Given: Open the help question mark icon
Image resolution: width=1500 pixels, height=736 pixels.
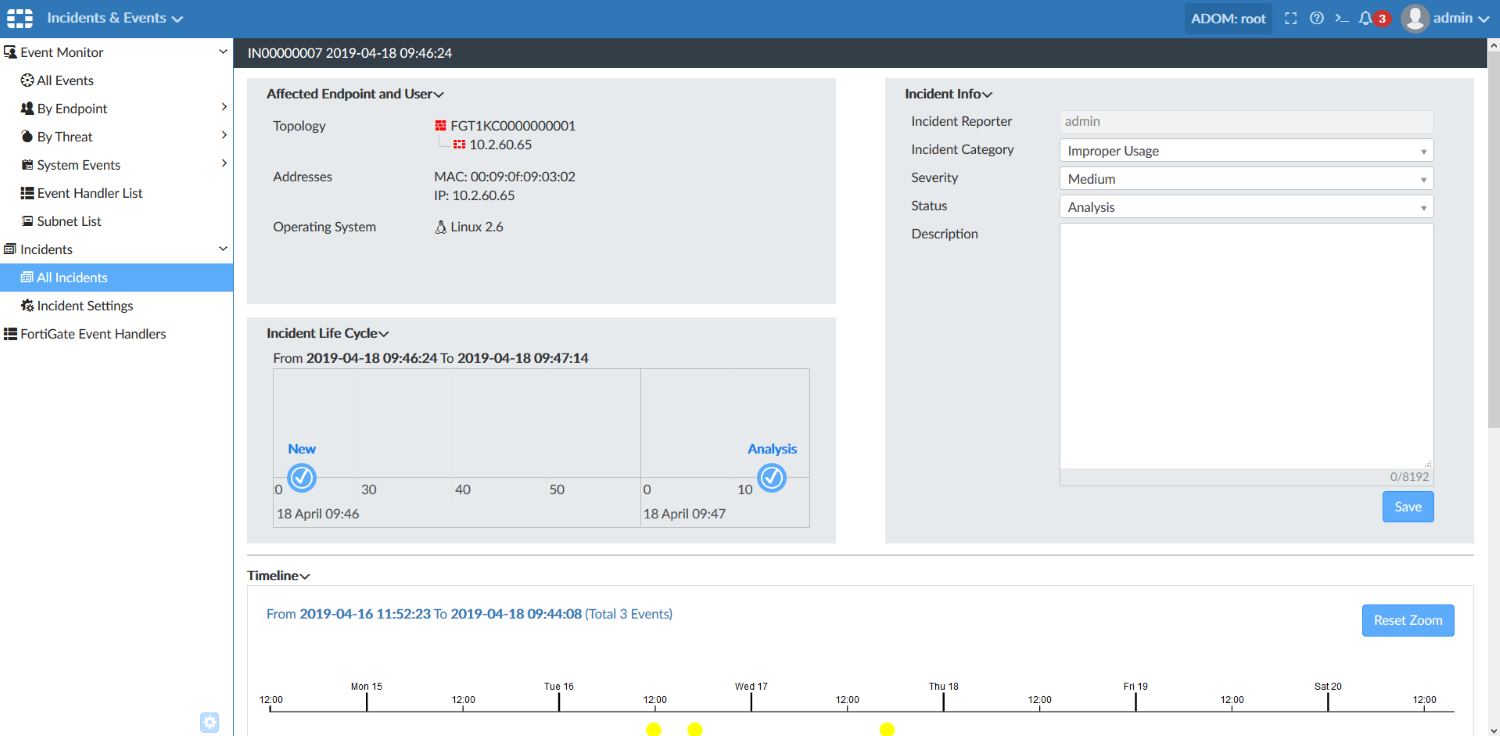Looking at the screenshot, I should [x=1316, y=18].
